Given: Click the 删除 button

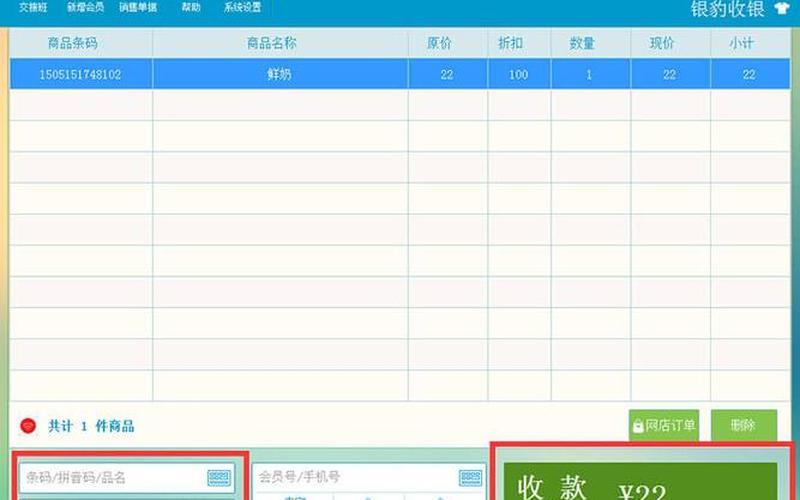Looking at the screenshot, I should (744, 425).
